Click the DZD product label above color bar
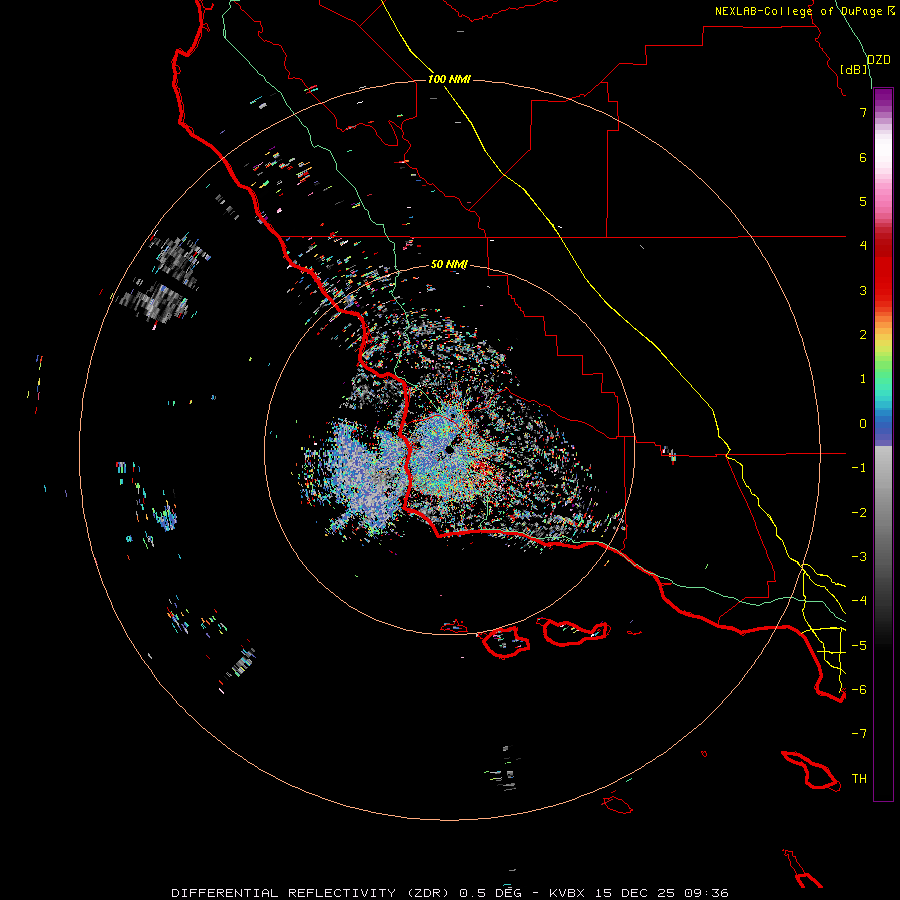Screen dimensions: 900x900 tap(879, 60)
